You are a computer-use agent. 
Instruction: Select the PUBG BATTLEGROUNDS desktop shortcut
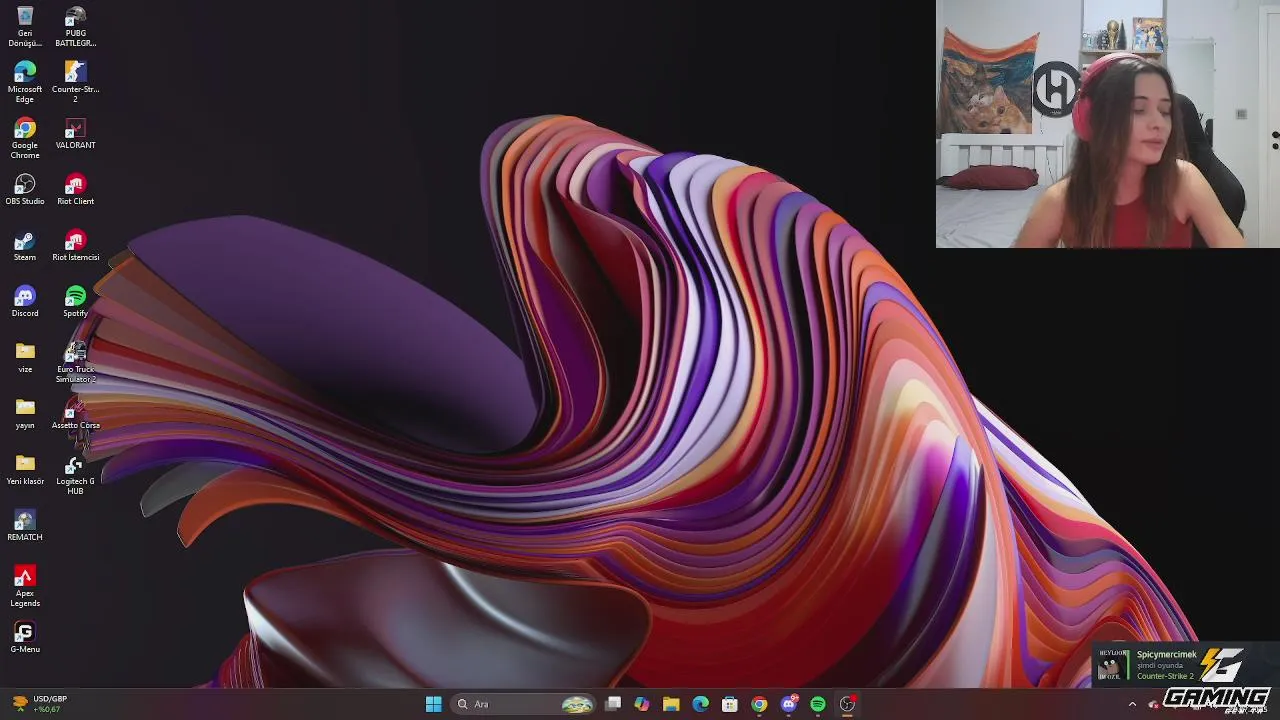pyautogui.click(x=75, y=27)
